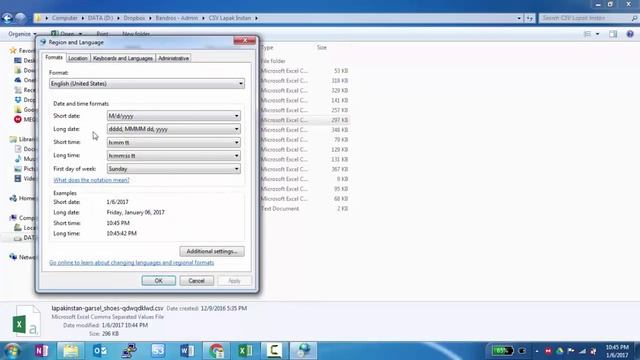Switch to the Formats tab
640x360 pixels.
click(x=54, y=58)
